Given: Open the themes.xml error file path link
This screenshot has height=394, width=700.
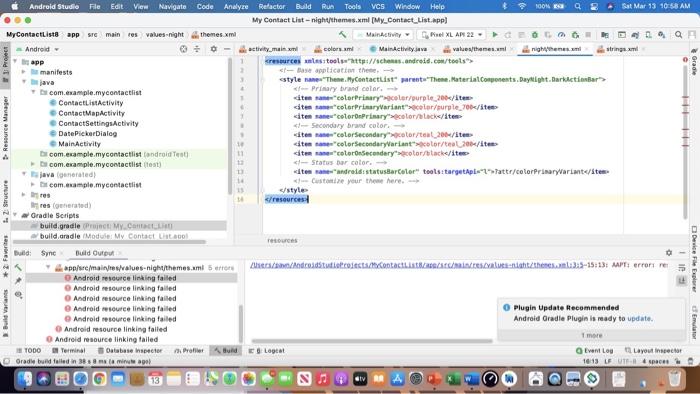Looking at the screenshot, I should click(x=417, y=265).
